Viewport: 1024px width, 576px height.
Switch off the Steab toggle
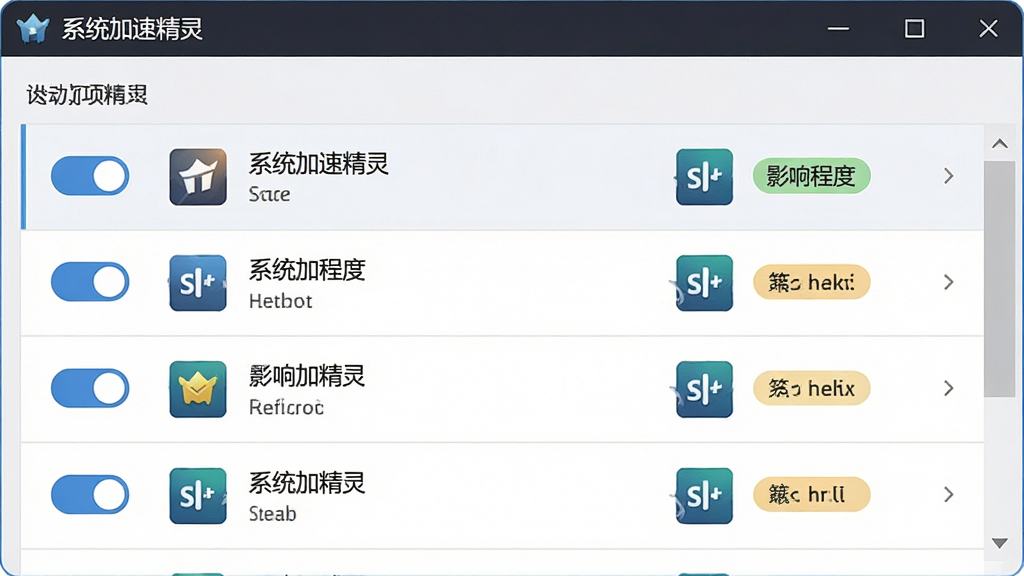point(90,494)
